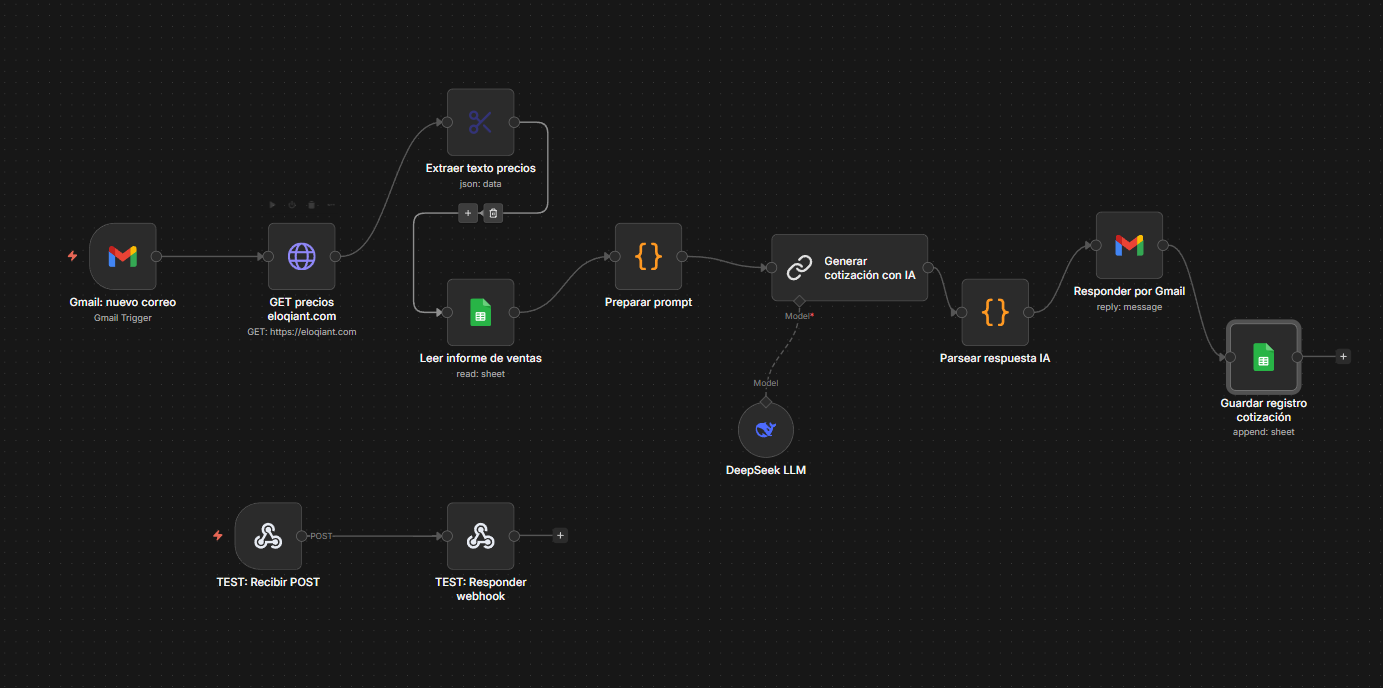Open the Guardar registro cotización node

coord(1263,357)
